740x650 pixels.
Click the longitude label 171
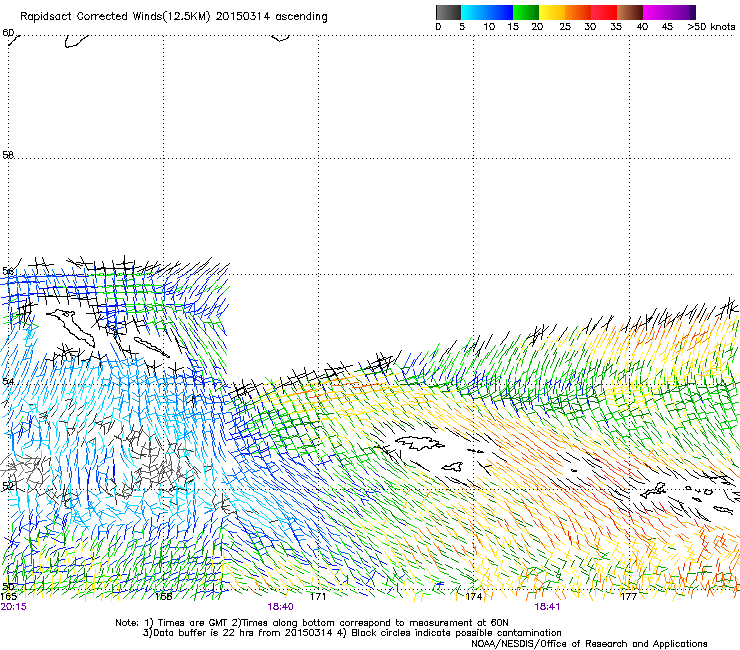pyautogui.click(x=318, y=597)
